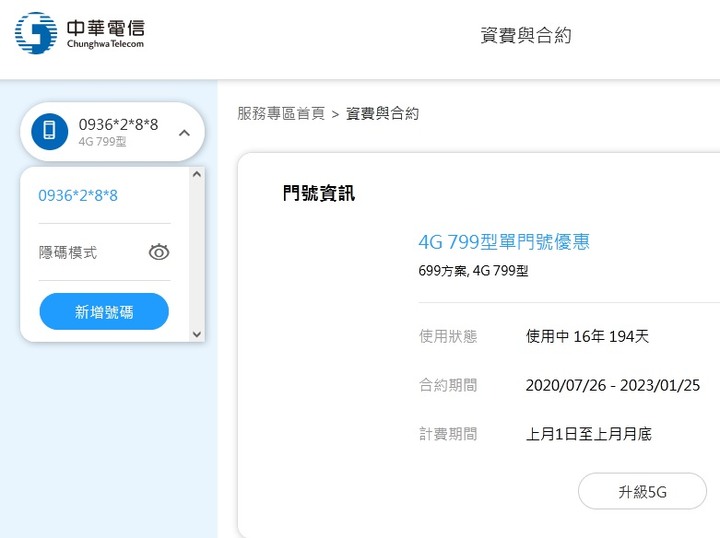The height and width of the screenshot is (538, 720).
Task: Click the 升級5G button
Action: [x=642, y=492]
